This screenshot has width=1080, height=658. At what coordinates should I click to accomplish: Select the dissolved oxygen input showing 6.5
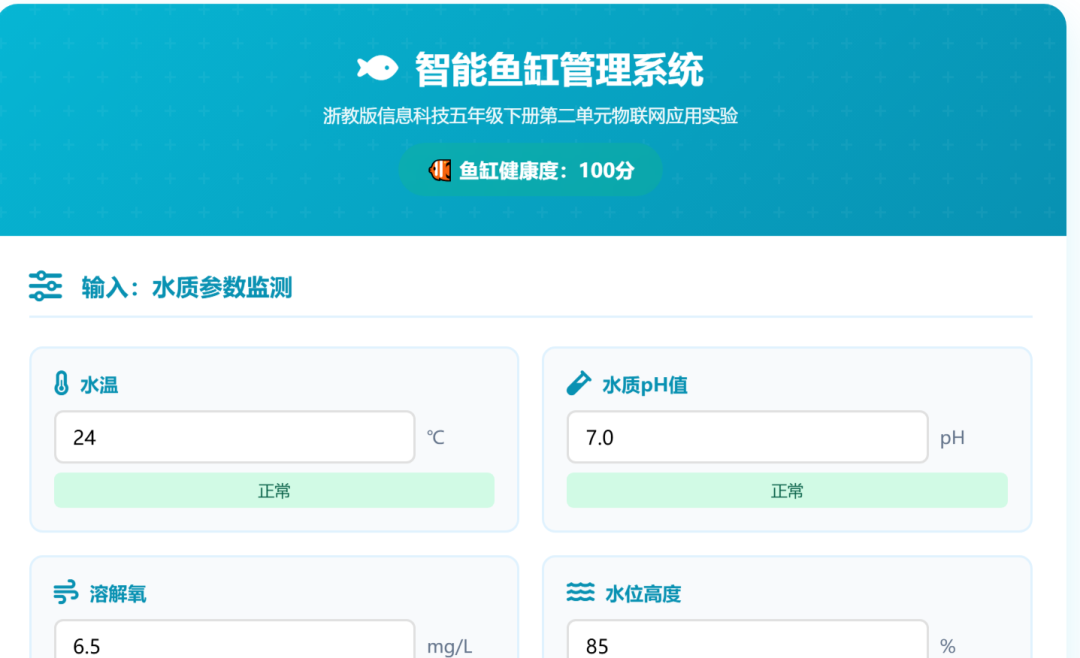[x=234, y=645]
